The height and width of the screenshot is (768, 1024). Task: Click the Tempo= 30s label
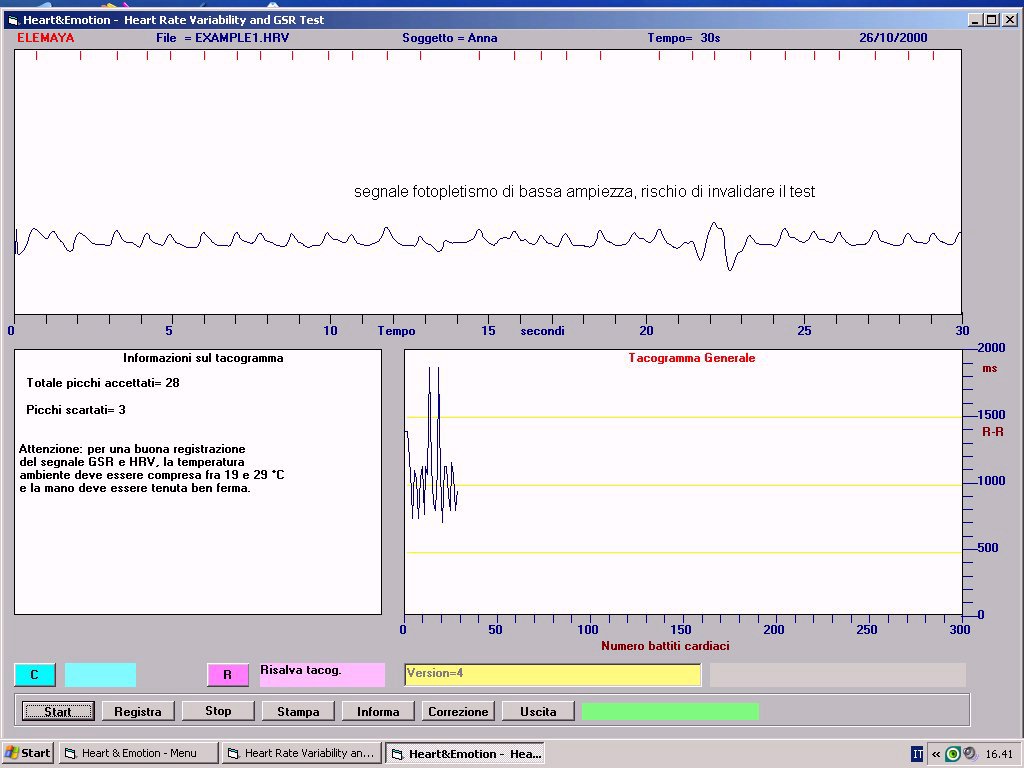[x=684, y=38]
